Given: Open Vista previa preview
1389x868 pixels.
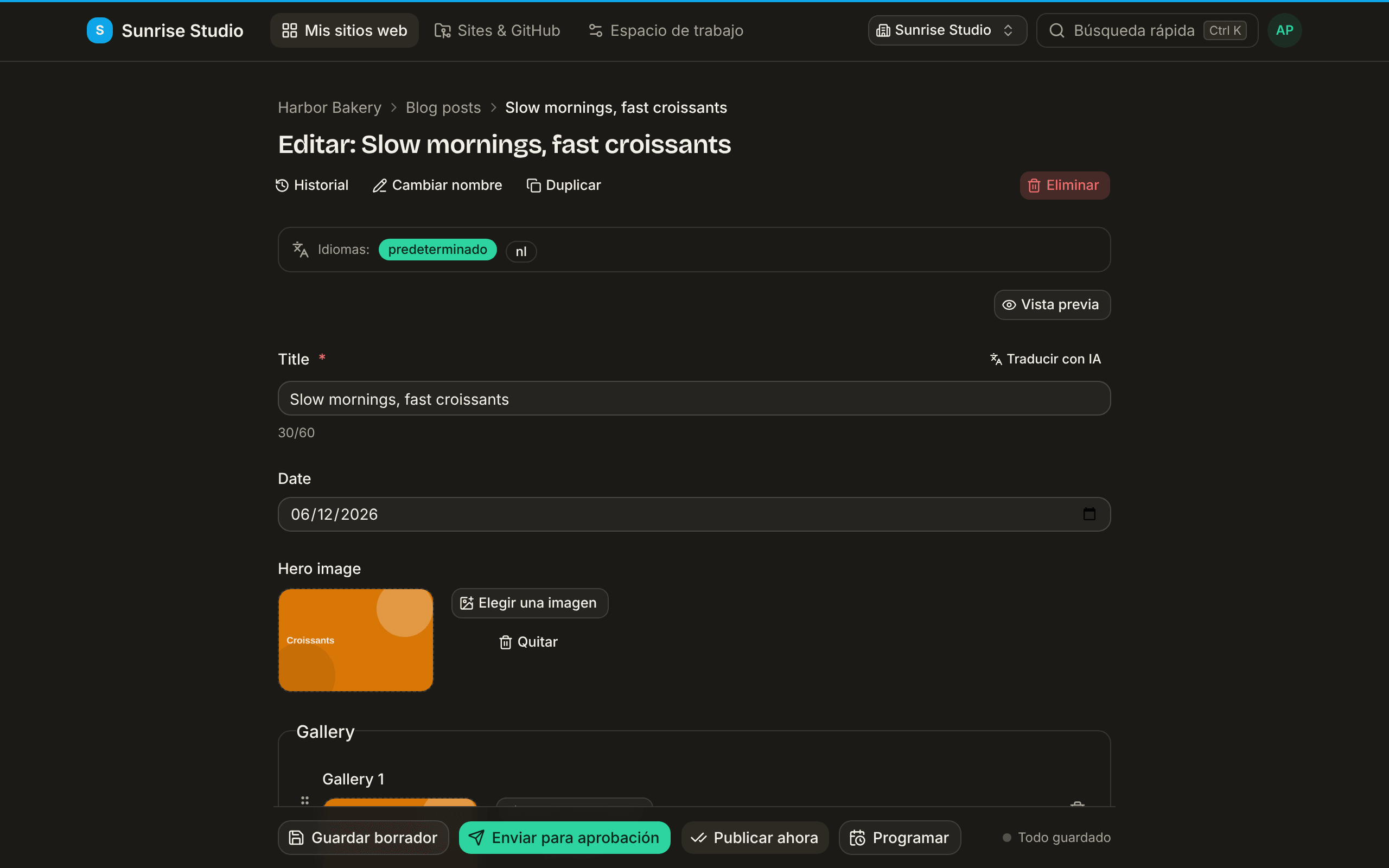Looking at the screenshot, I should (1052, 305).
